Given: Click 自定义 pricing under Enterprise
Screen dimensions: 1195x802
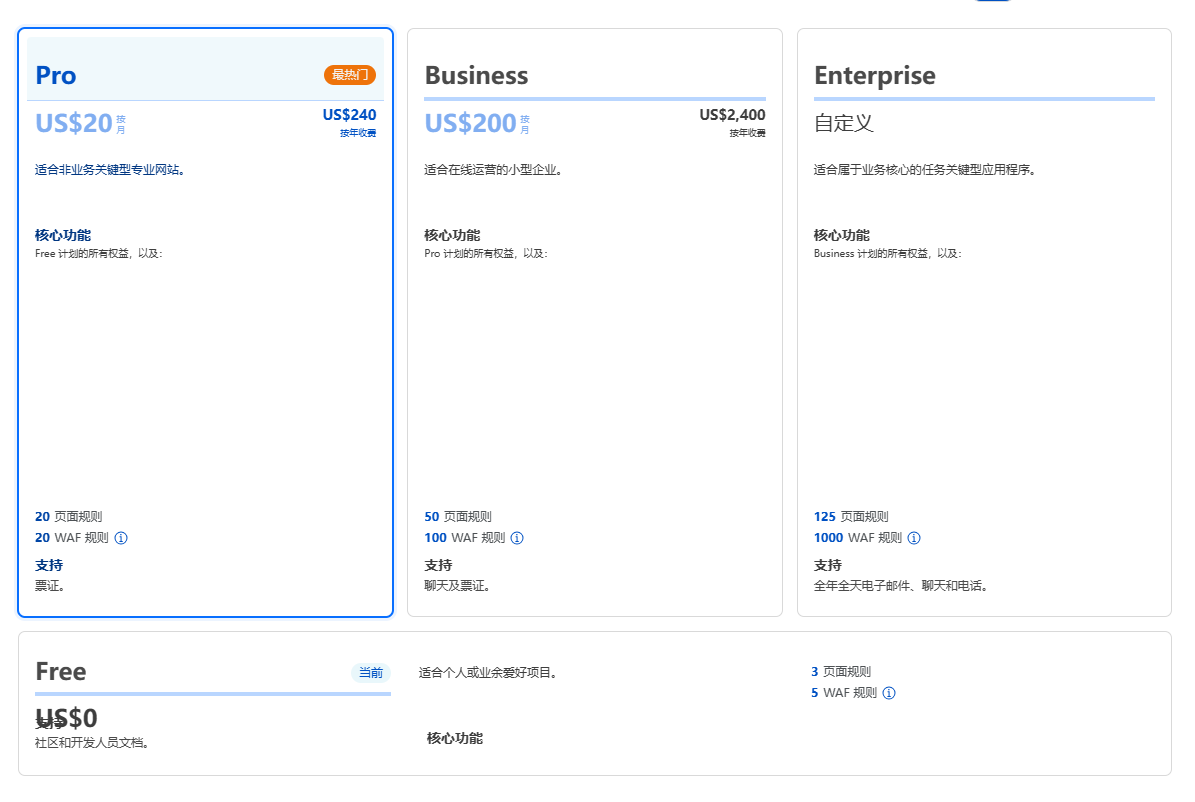Looking at the screenshot, I should [843, 123].
